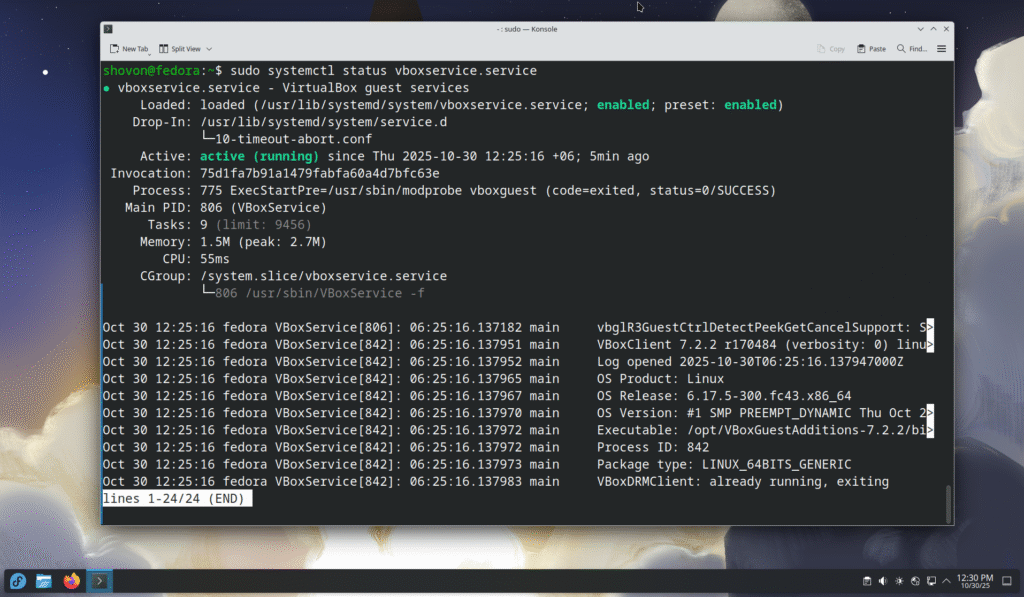Screen dimensions: 1024x597
Task: Open the Konsole hamburger menu
Action: click(x=941, y=48)
